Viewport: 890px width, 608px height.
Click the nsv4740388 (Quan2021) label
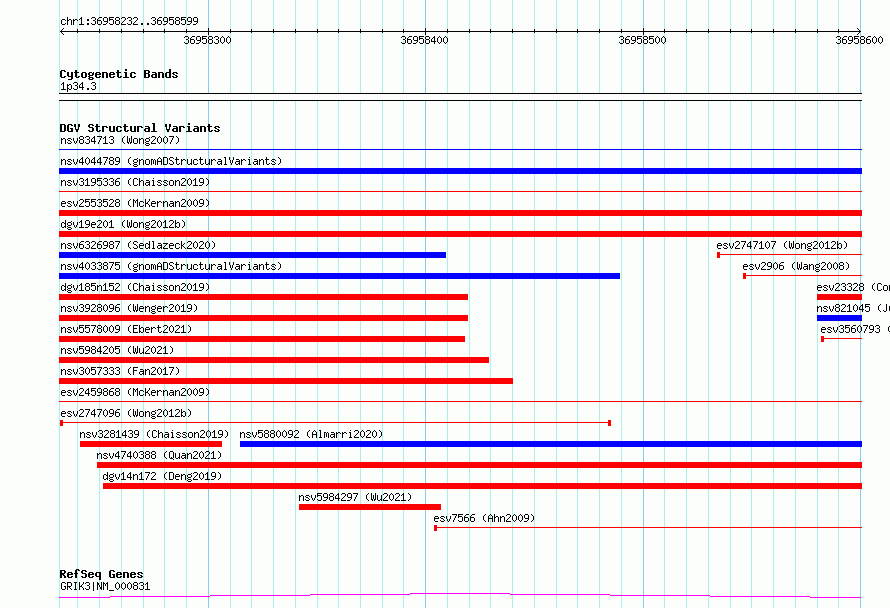(x=159, y=455)
